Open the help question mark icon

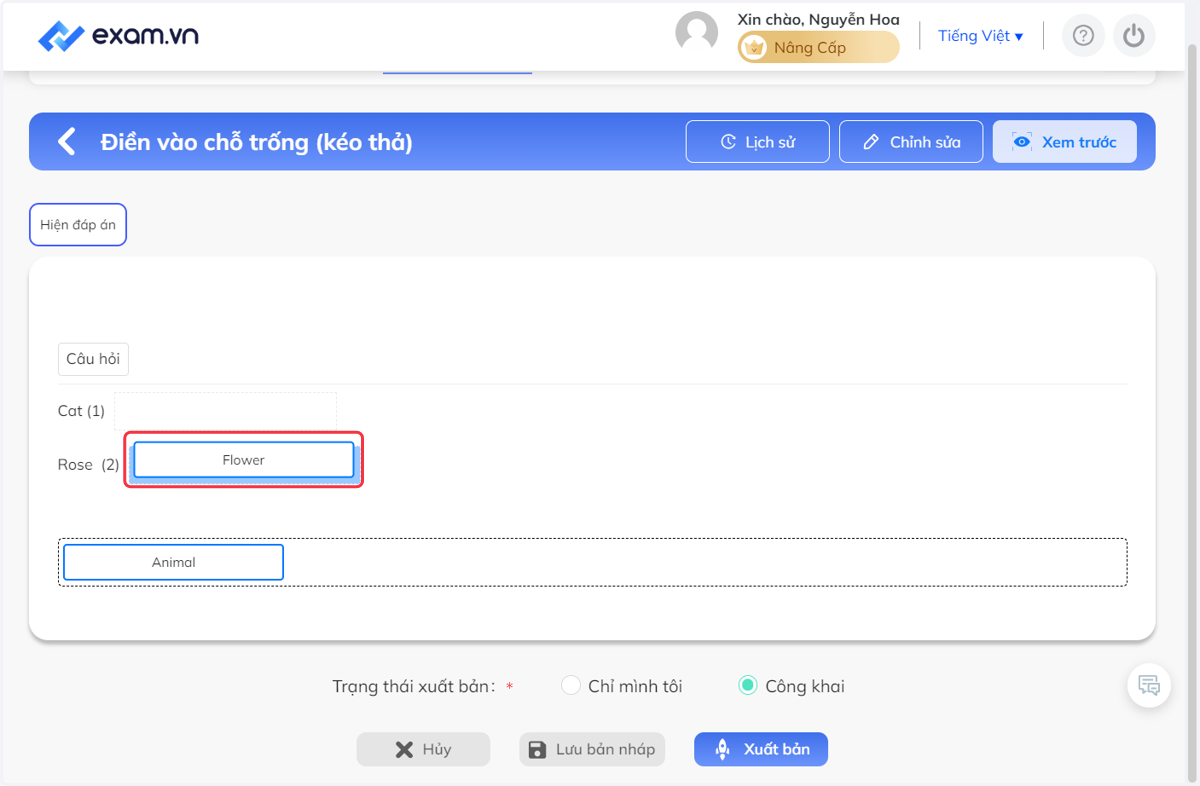tap(1083, 36)
